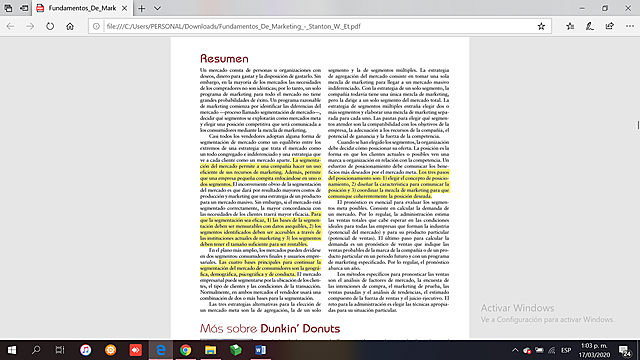The image size is (640, 360).
Task: Open Settings and more menu
Action: 630,27
